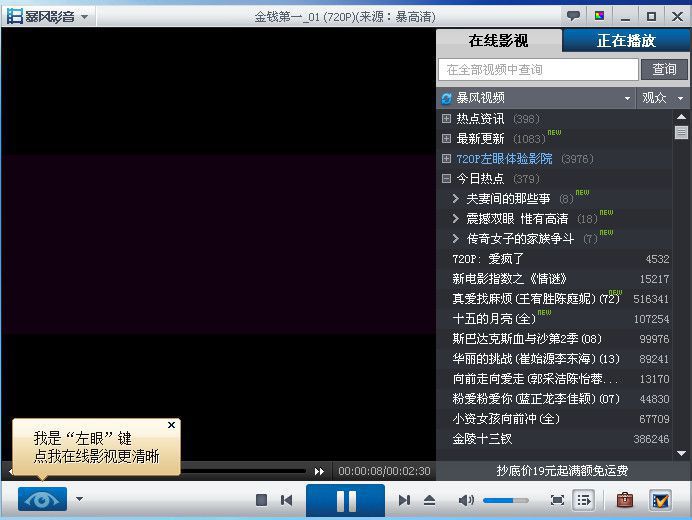Adjust the volume slider
This screenshot has width=692, height=520.
point(505,500)
